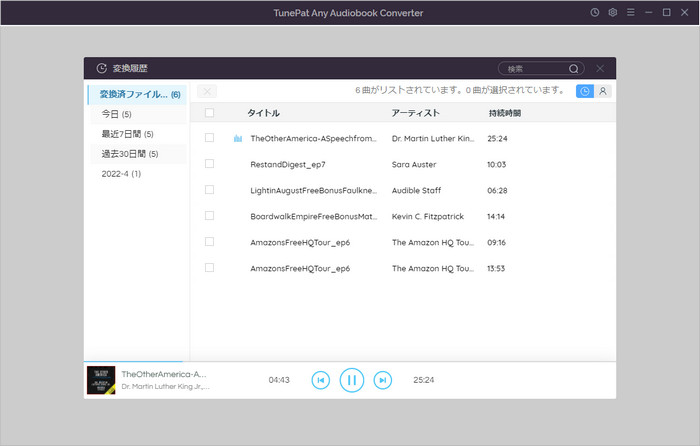The height and width of the screenshot is (446, 700).
Task: Select AmazonsFreeHQTour_ep6 title with duration 13:53
Action: point(300,268)
